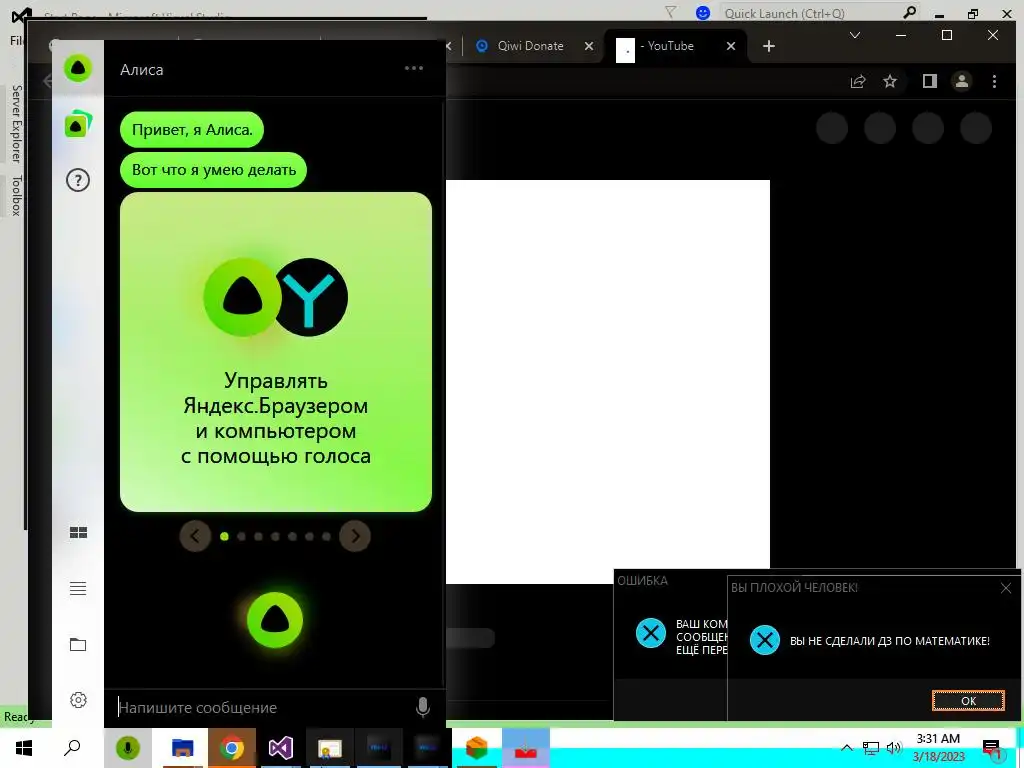Click Visual Studio Quick Launch search box
The height and width of the screenshot is (768, 1024).
click(x=818, y=13)
